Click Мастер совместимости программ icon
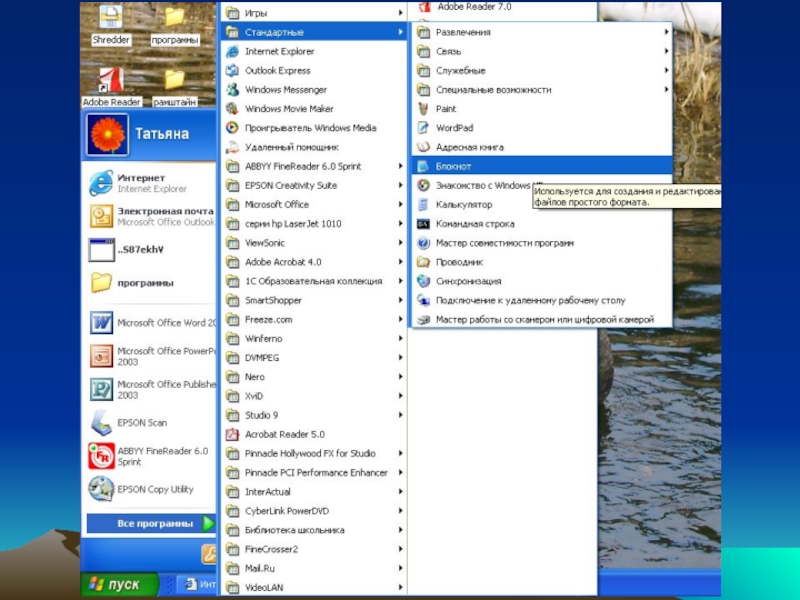This screenshot has width=800, height=600. 423,243
